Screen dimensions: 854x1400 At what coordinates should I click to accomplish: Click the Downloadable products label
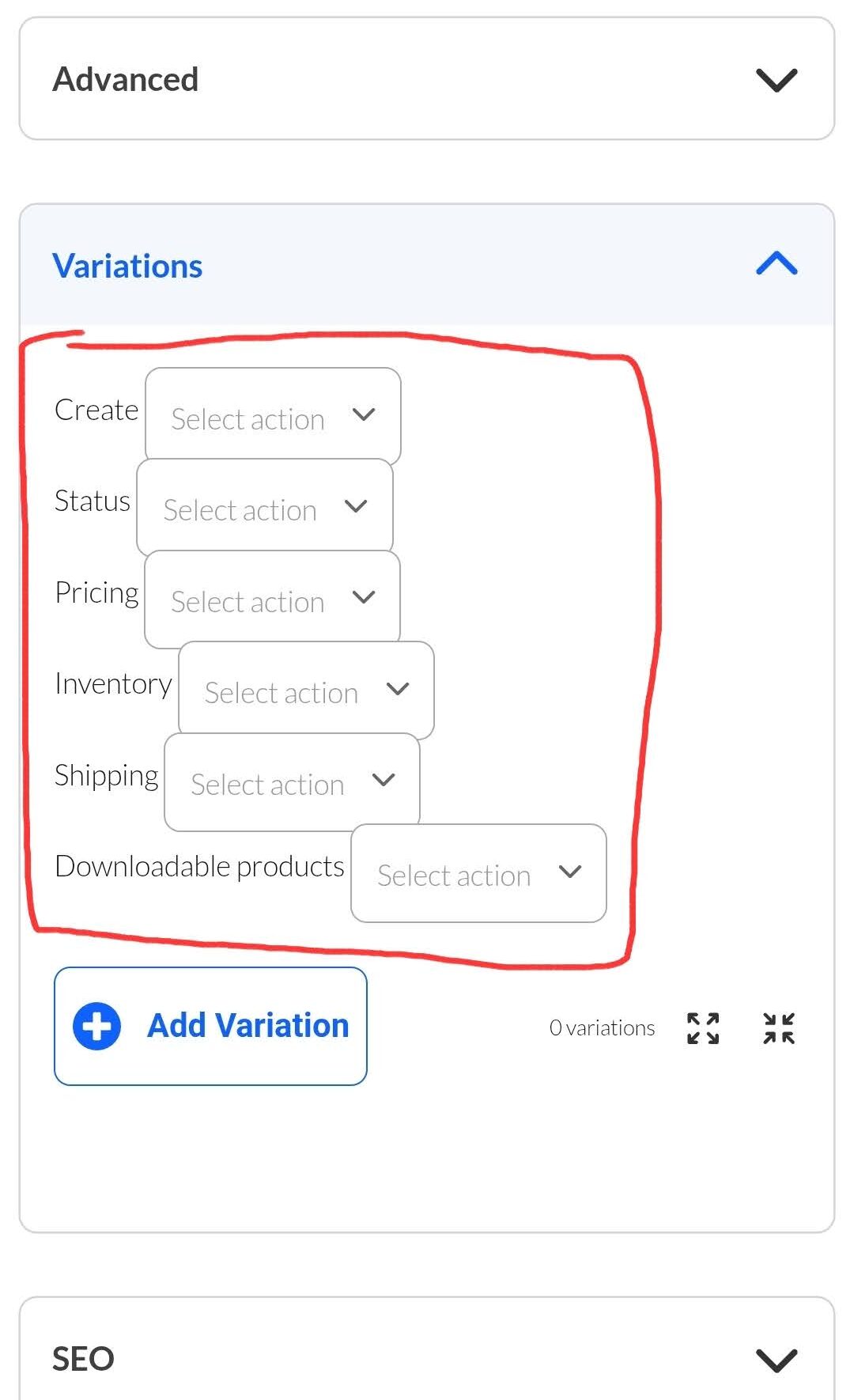(199, 867)
